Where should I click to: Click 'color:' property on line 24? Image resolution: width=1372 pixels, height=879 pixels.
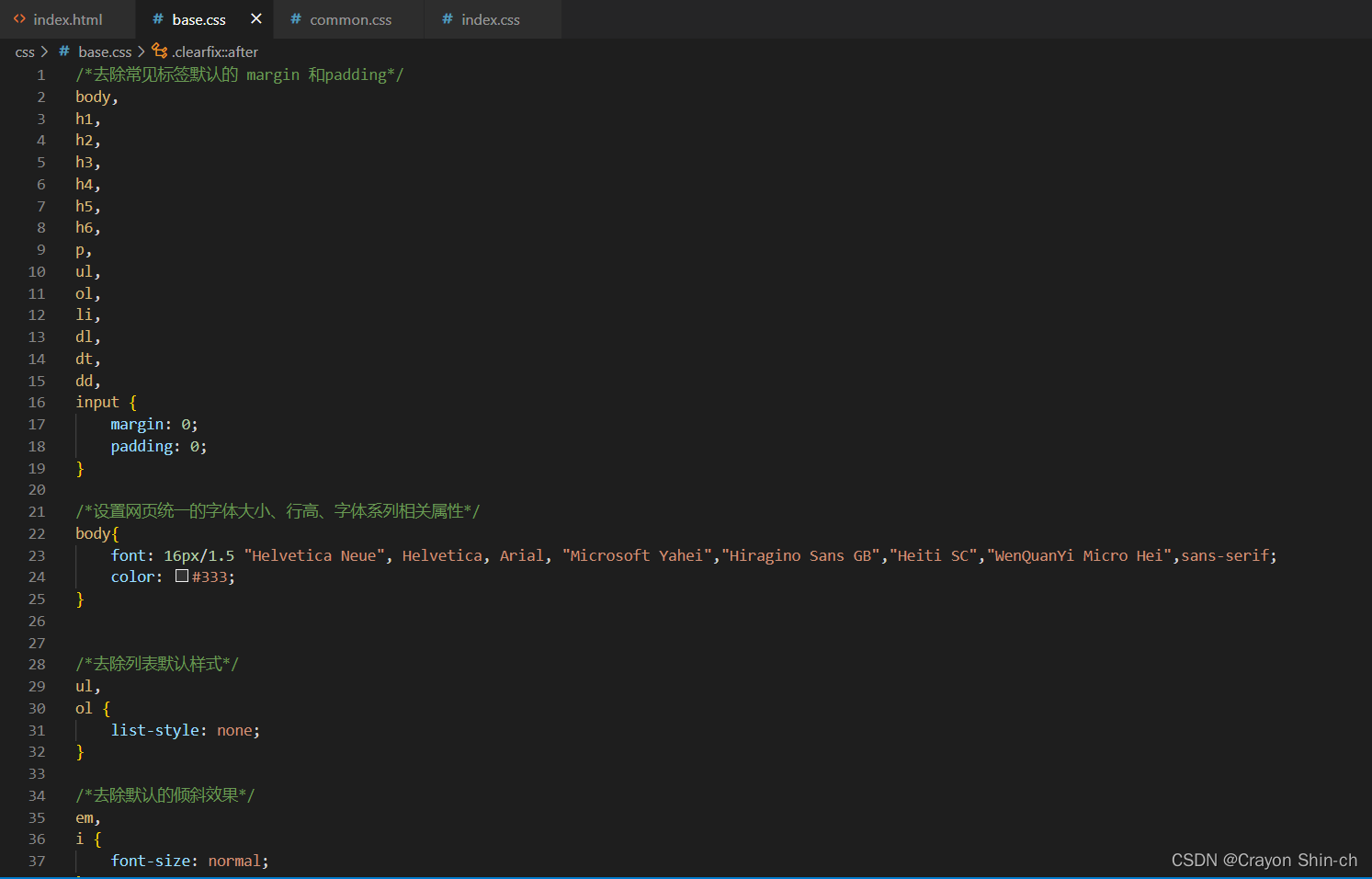tap(136, 577)
